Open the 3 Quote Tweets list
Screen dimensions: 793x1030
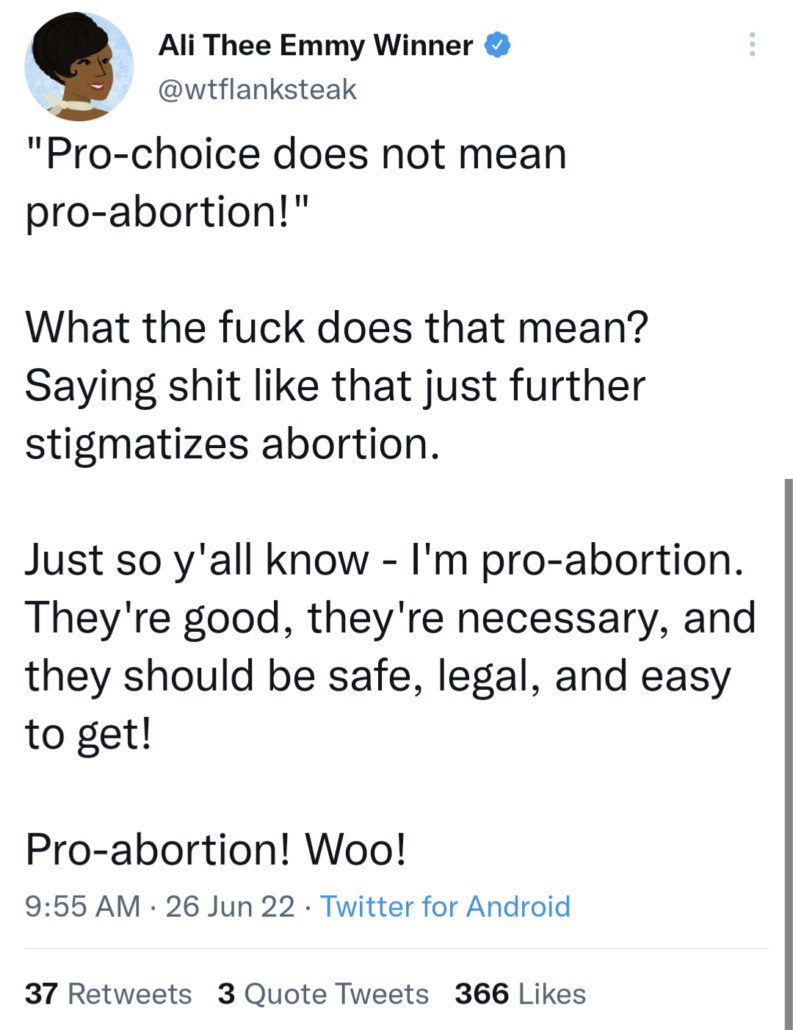(323, 994)
